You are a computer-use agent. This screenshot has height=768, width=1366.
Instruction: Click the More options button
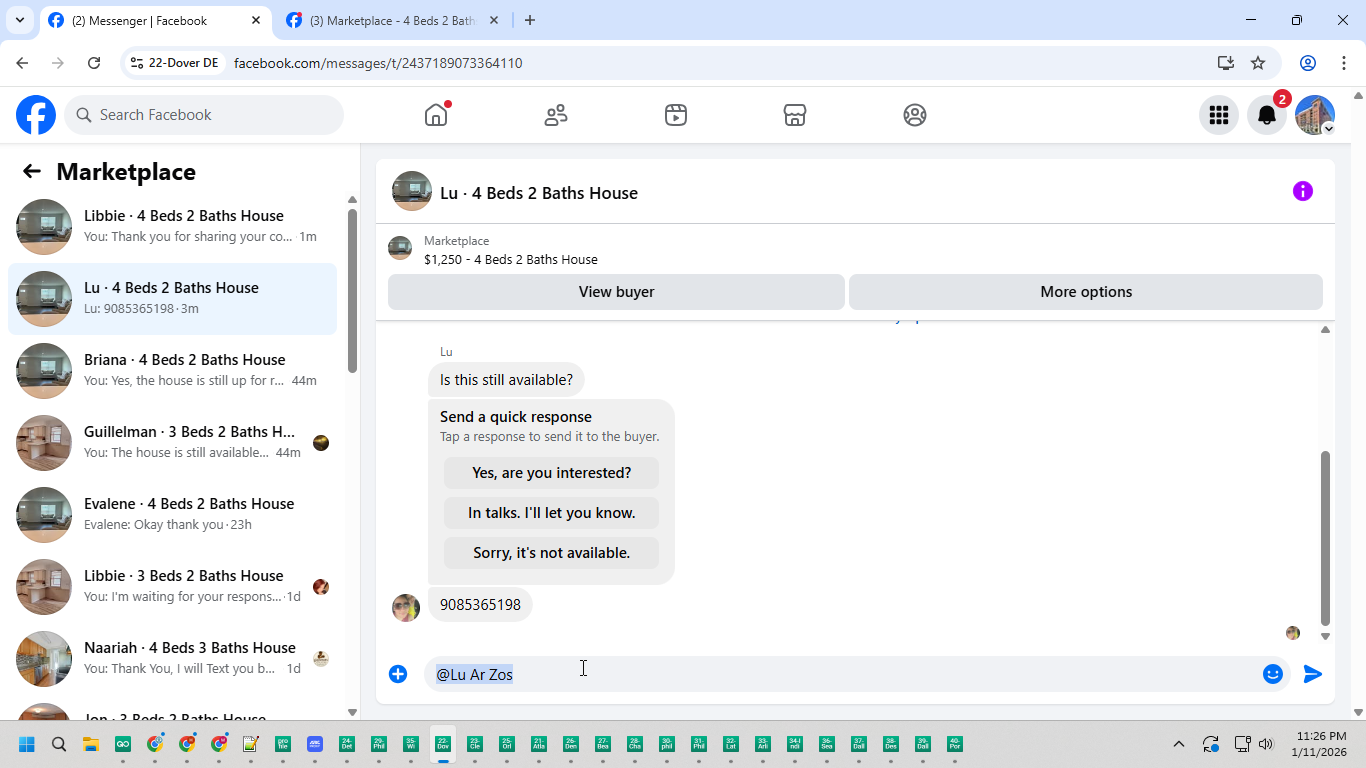[1086, 292]
